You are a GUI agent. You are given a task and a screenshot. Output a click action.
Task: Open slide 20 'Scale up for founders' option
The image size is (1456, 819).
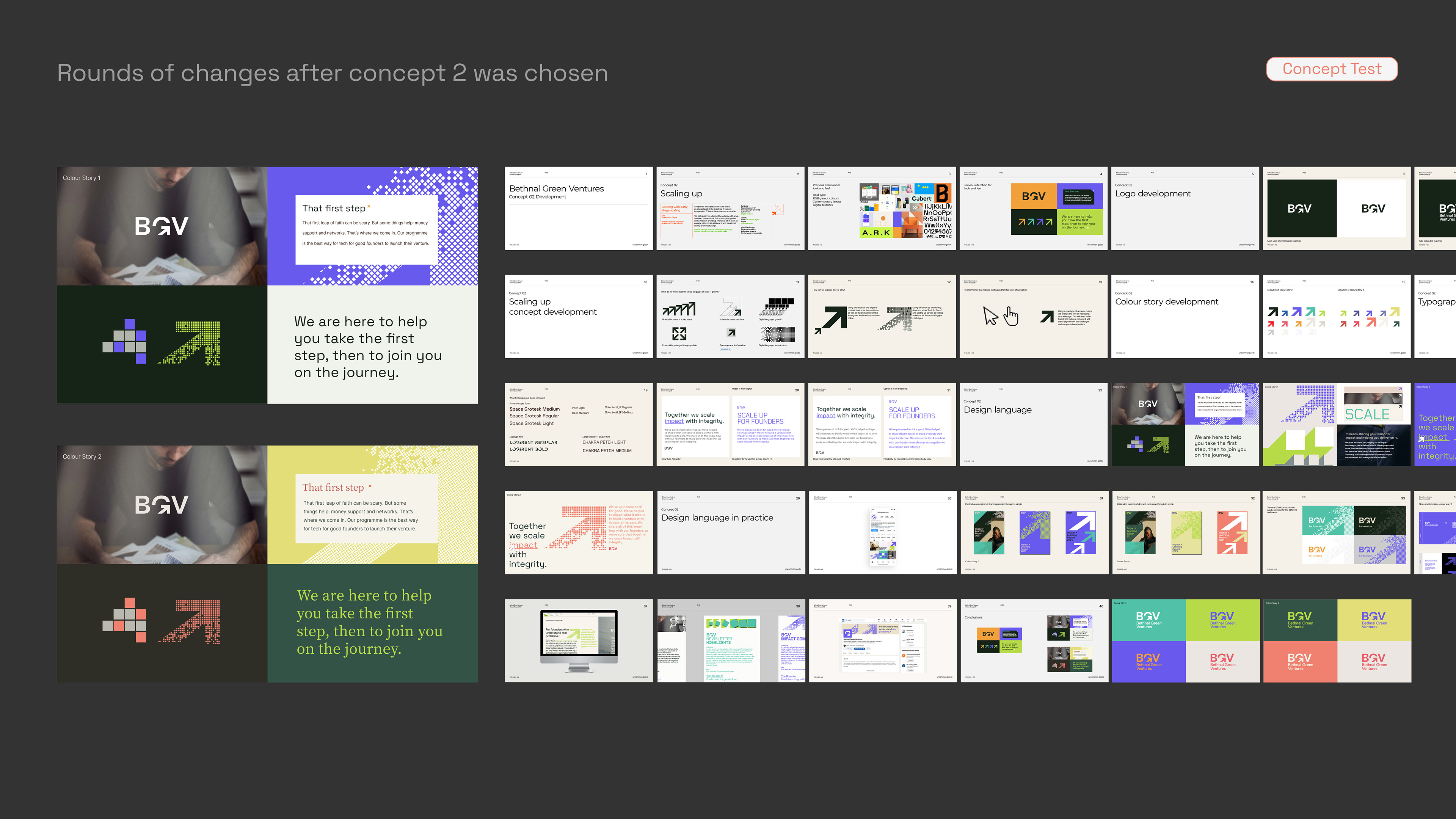tap(730, 425)
